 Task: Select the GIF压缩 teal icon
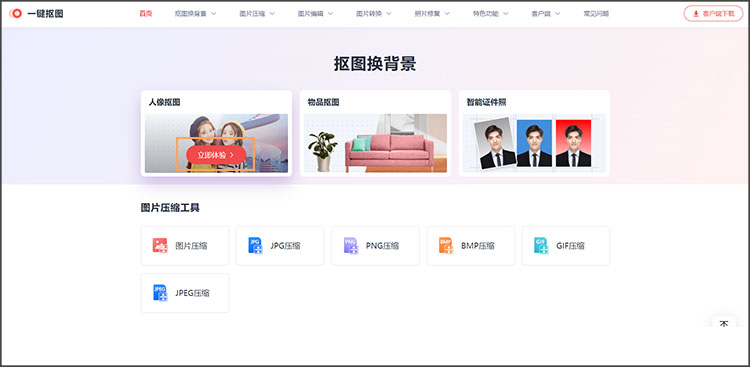tap(541, 245)
